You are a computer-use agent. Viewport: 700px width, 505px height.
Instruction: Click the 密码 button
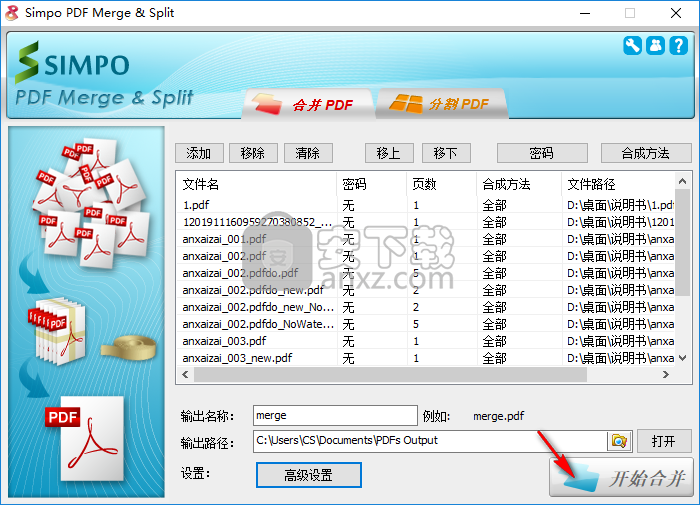click(542, 153)
